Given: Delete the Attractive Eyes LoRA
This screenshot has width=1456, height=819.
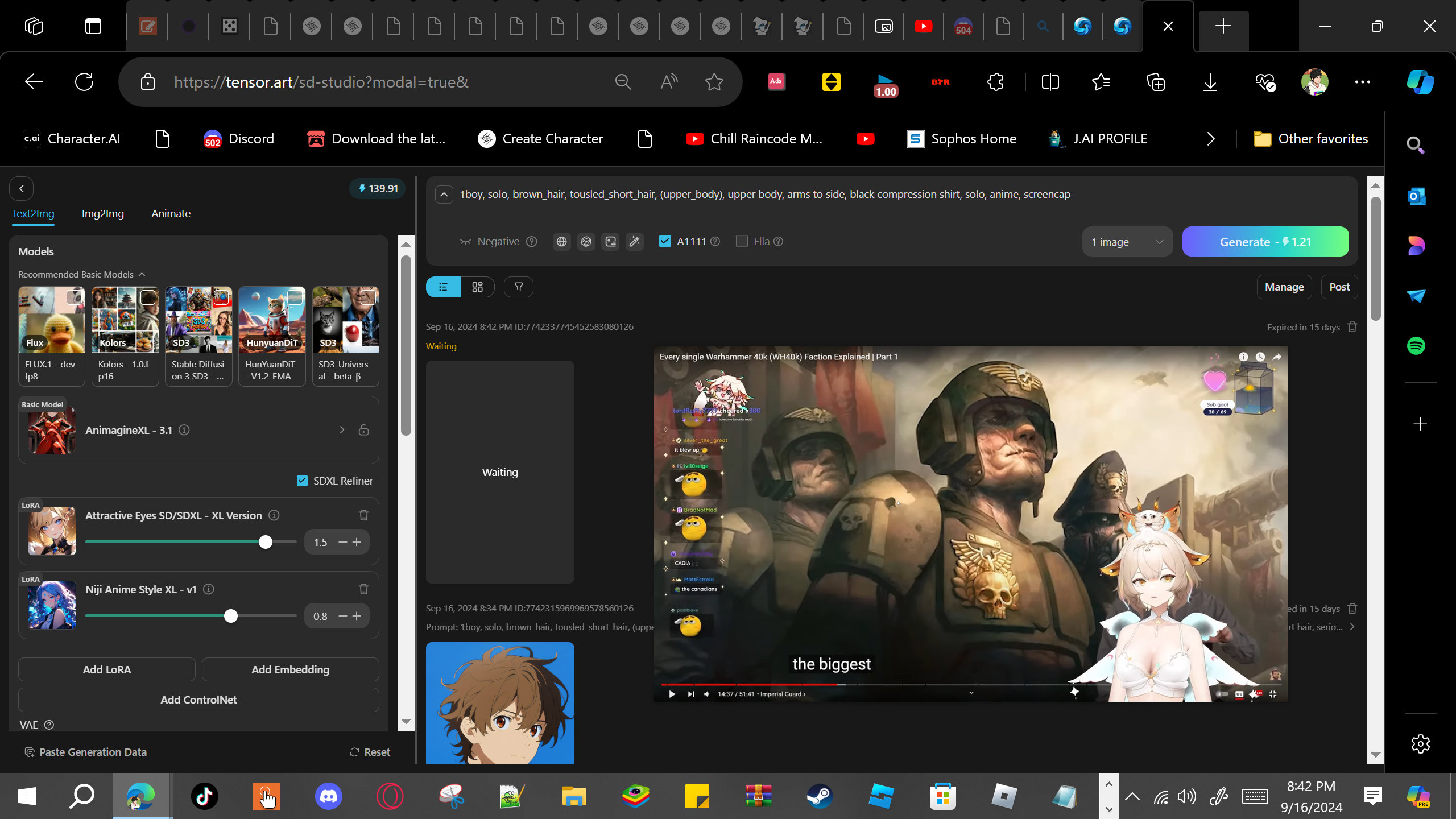Looking at the screenshot, I should tap(364, 515).
